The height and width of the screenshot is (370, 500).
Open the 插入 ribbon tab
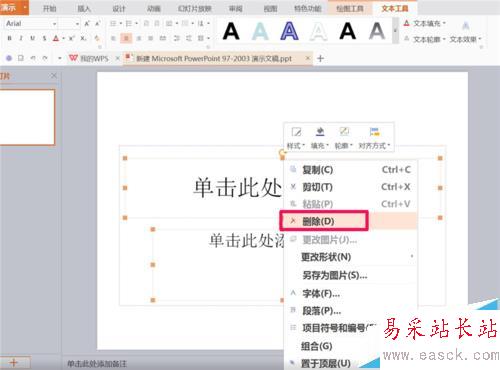pyautogui.click(x=84, y=9)
